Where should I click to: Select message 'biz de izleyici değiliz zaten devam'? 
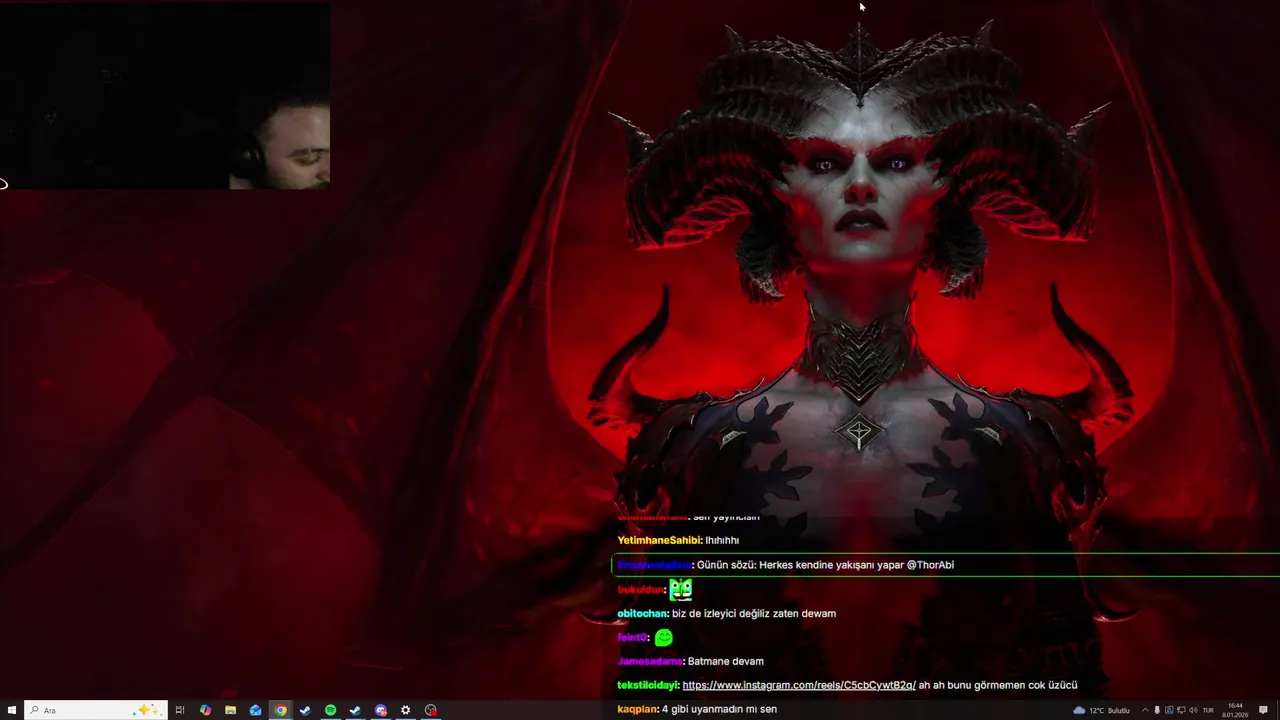(x=754, y=613)
